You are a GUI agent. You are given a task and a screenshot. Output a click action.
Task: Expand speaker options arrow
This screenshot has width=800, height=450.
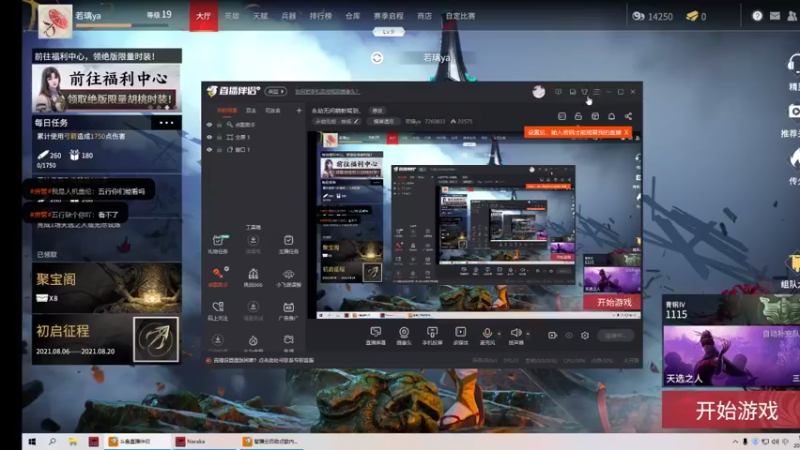pyautogui.click(x=528, y=334)
